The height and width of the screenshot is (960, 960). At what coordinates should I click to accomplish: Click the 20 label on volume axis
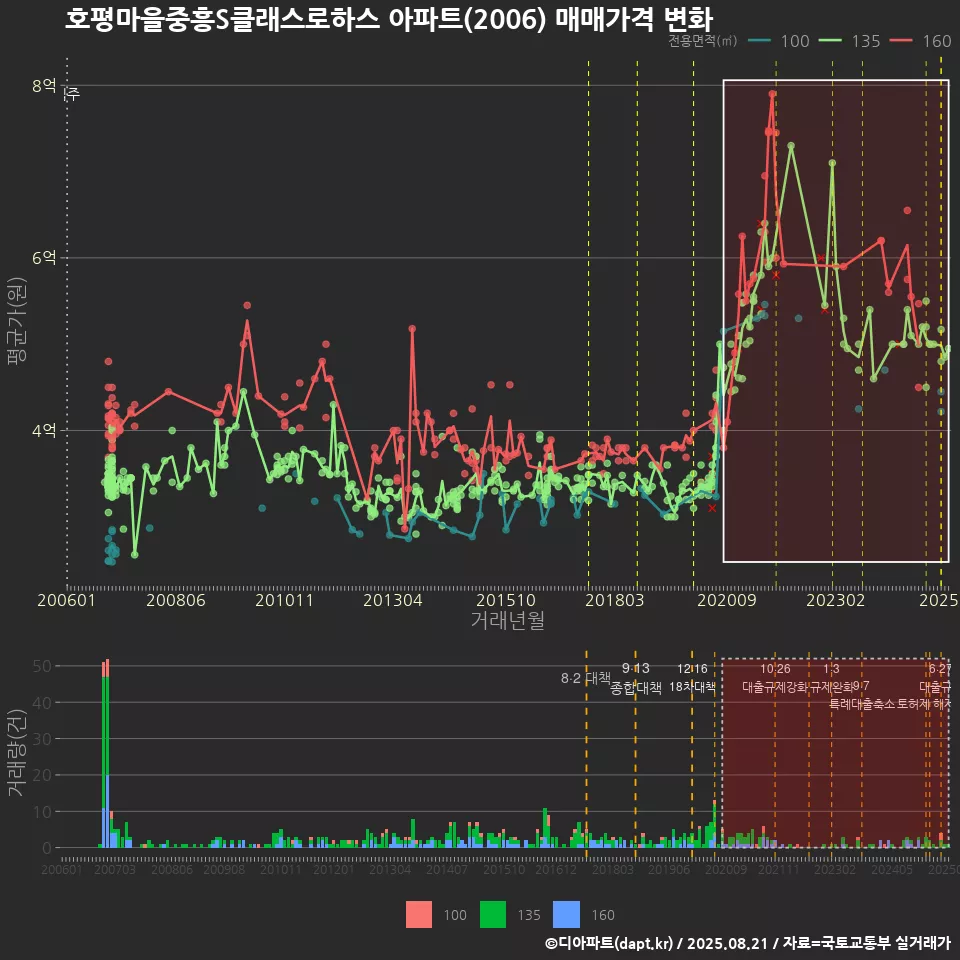42,775
